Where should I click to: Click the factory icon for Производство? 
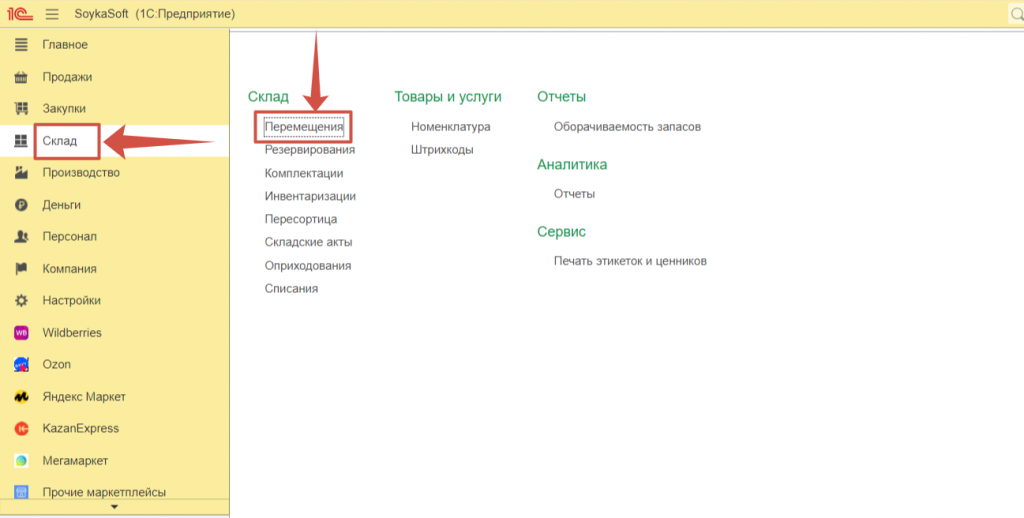[x=20, y=173]
